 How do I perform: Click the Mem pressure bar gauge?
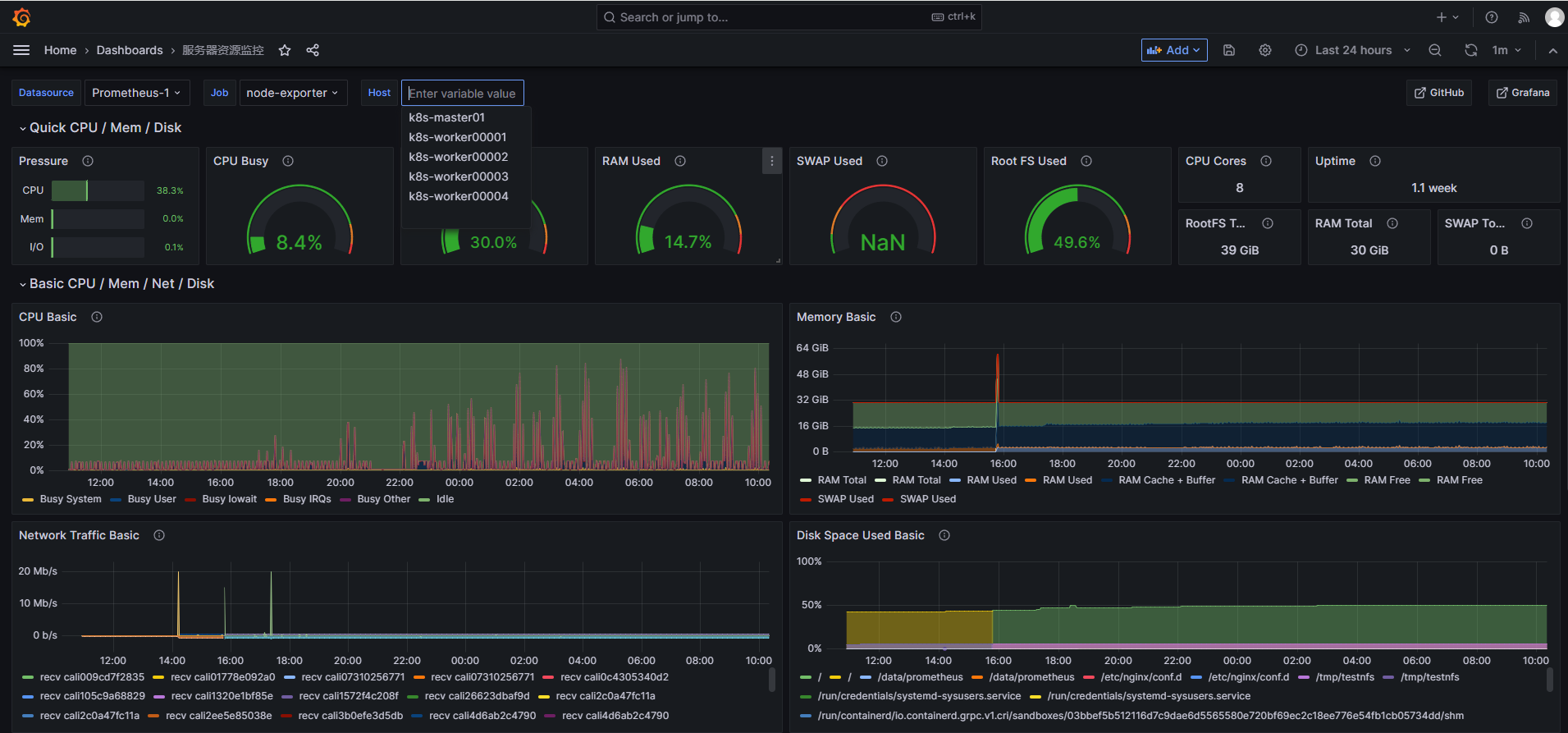[x=98, y=219]
